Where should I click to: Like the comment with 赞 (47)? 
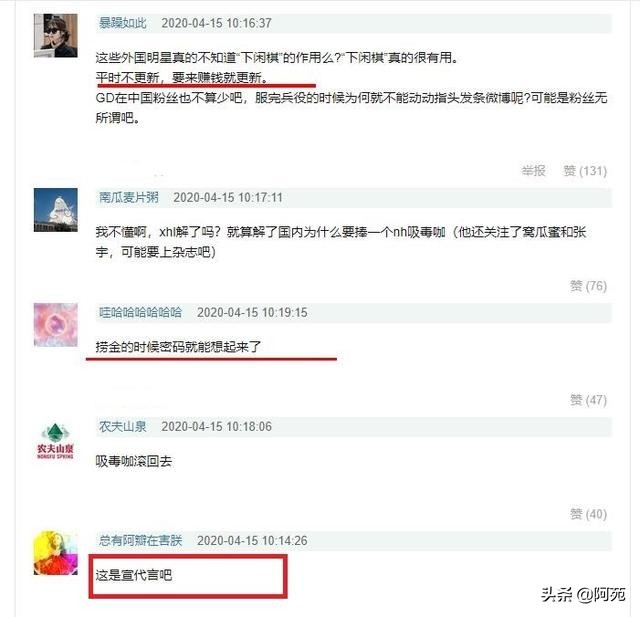click(x=588, y=400)
